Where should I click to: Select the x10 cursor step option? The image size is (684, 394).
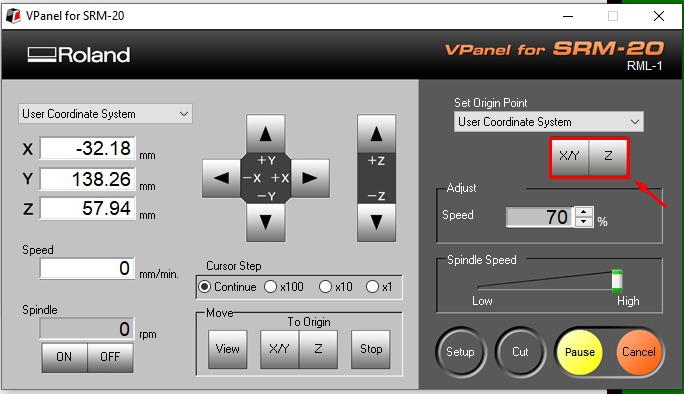pyautogui.click(x=335, y=287)
